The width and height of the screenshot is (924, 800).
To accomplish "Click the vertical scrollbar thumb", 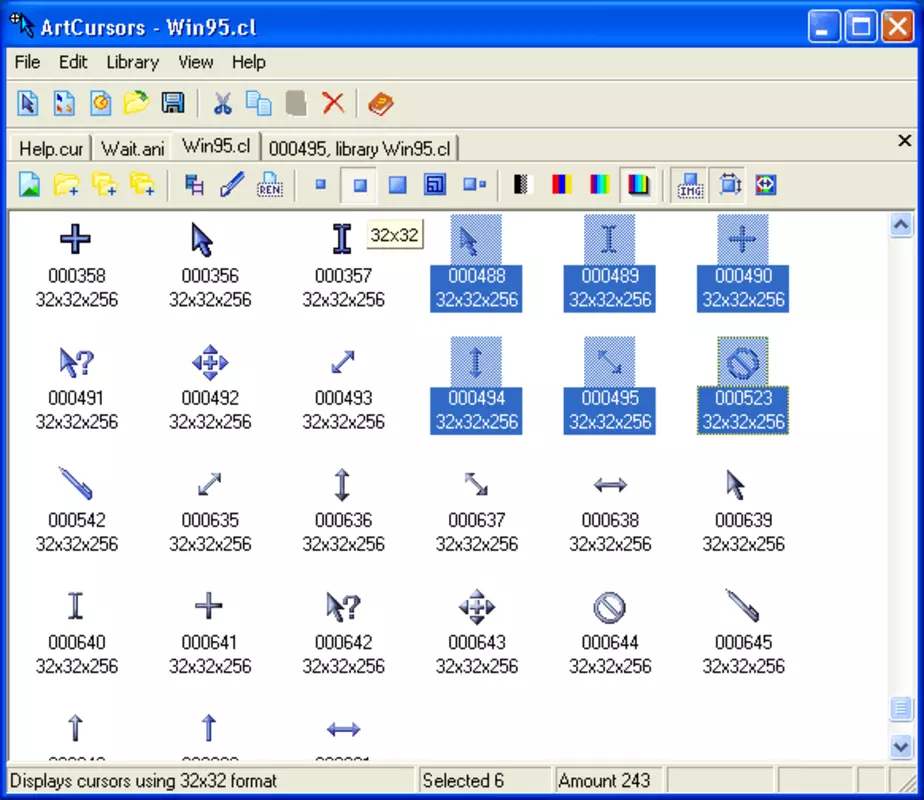I will tap(901, 709).
